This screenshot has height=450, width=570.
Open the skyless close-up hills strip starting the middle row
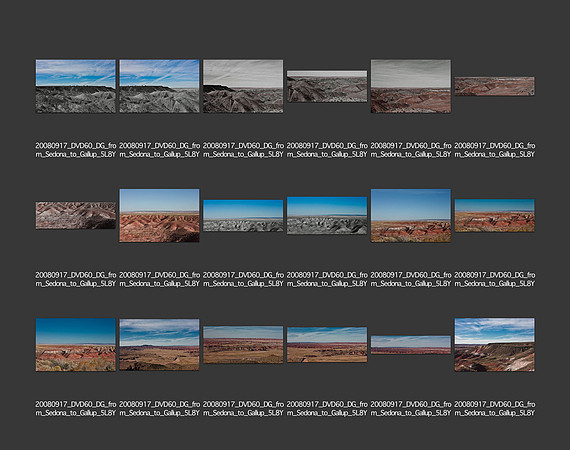pos(76,216)
